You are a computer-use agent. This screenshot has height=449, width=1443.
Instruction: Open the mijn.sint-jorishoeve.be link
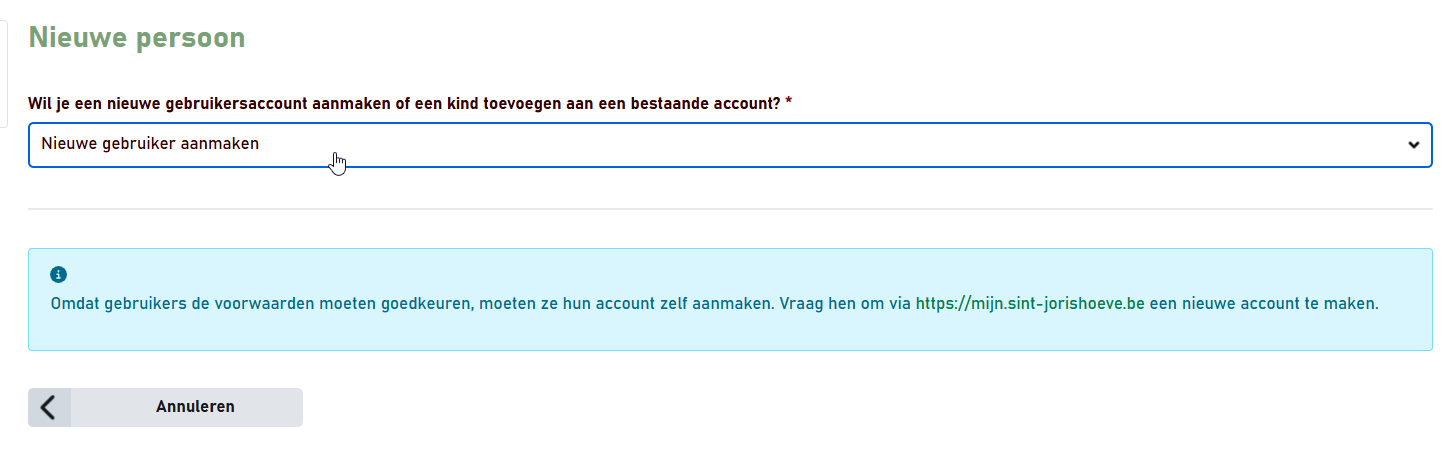[x=1029, y=303]
